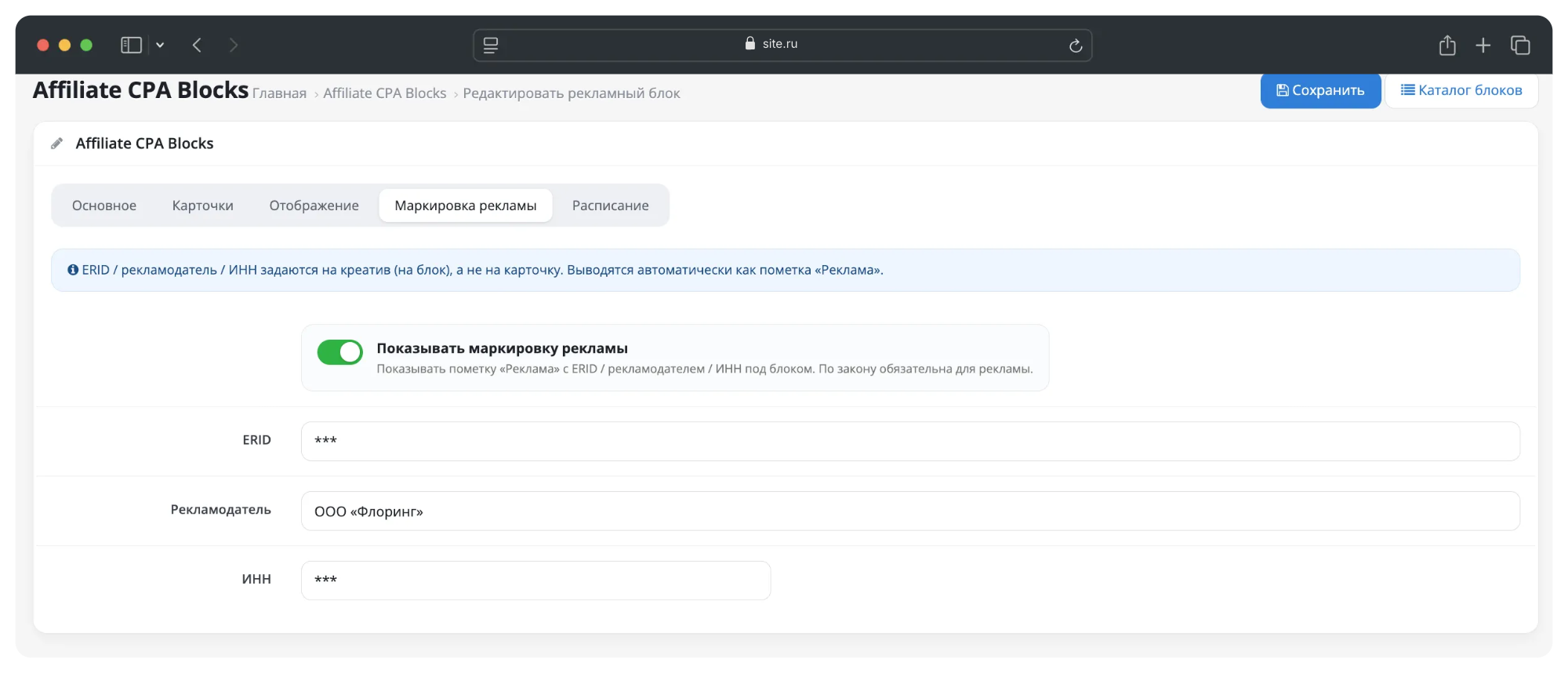Save the block with Сохранить button
This screenshot has width=1568, height=673.
point(1320,90)
